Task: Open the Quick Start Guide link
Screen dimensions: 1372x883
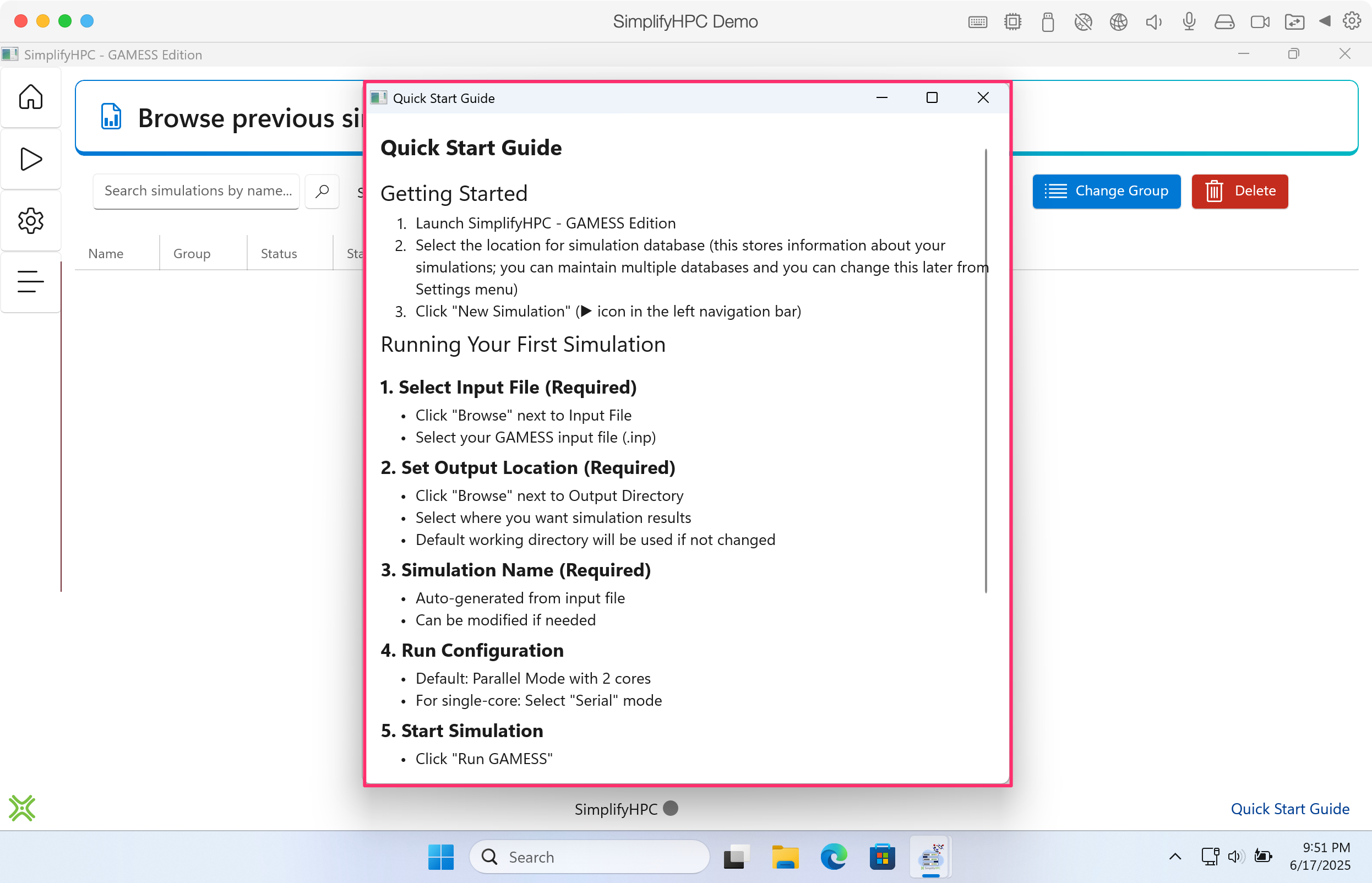Action: click(x=1289, y=809)
